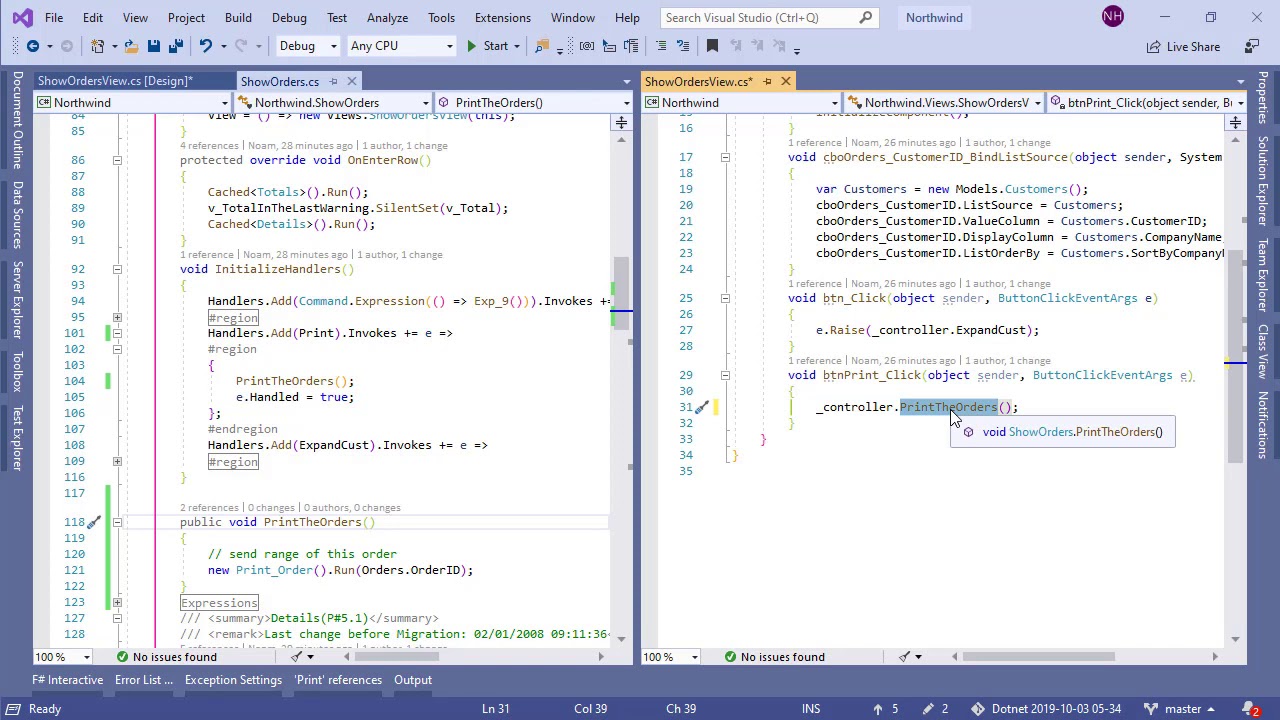1280x720 pixels.
Task: Click the search magnifier icon in Visual Studio search
Action: [x=866, y=17]
